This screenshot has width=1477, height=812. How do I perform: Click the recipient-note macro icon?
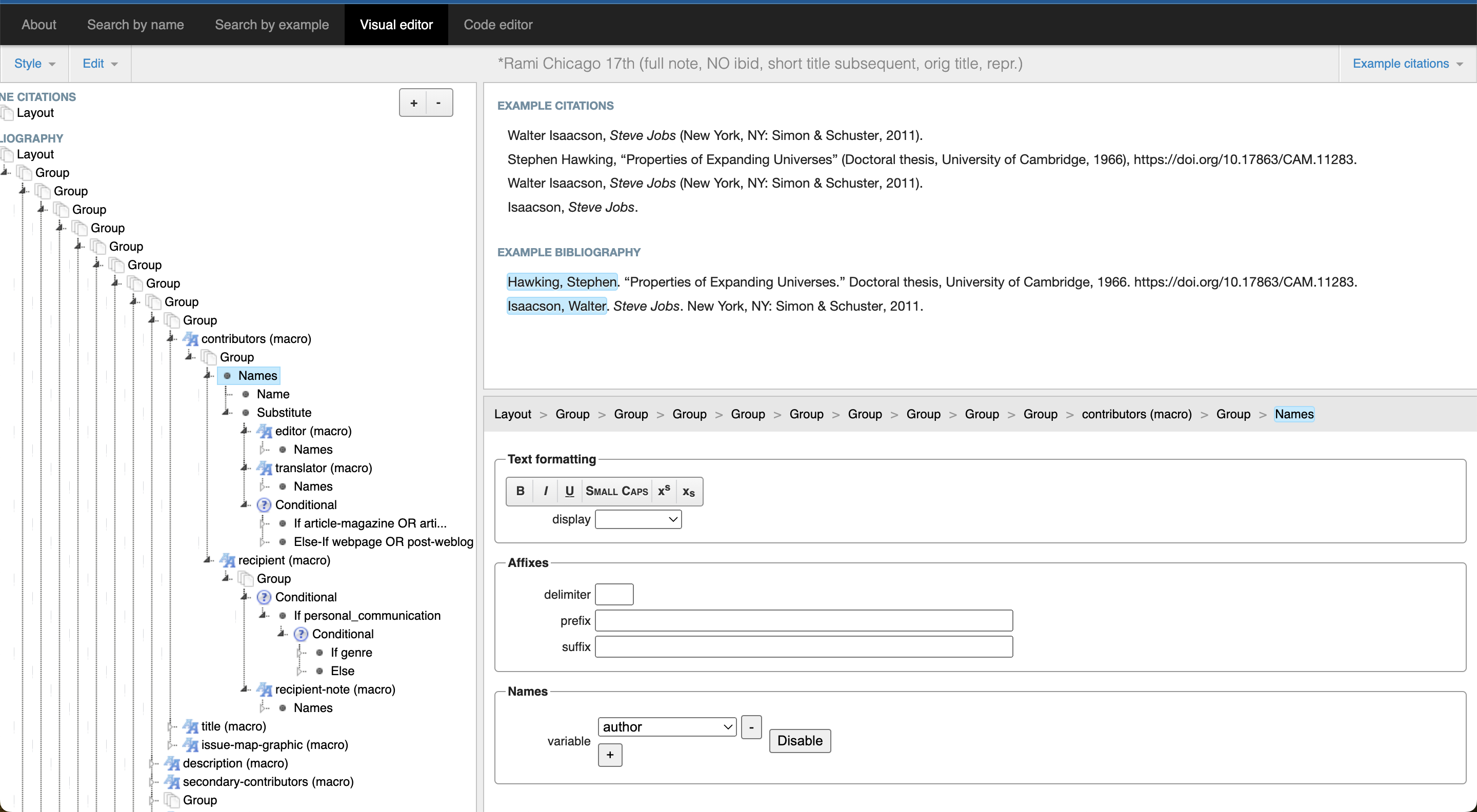(x=264, y=689)
